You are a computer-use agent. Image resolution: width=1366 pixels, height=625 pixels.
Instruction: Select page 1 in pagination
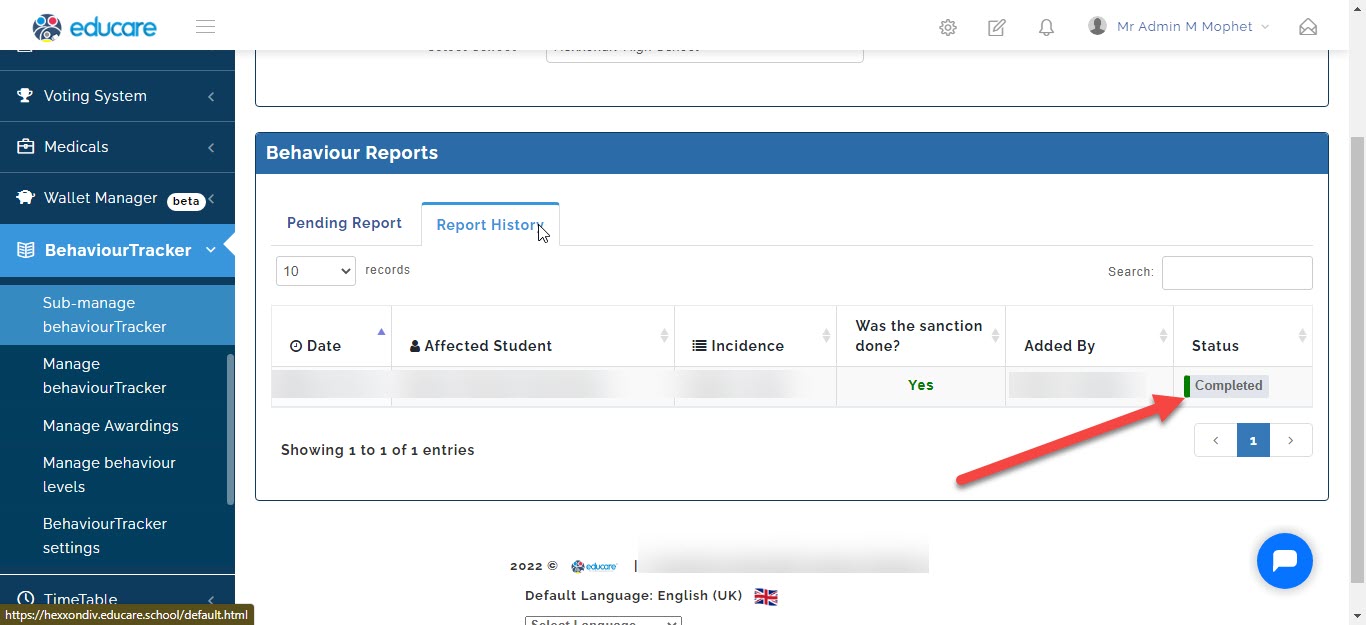pos(1253,440)
